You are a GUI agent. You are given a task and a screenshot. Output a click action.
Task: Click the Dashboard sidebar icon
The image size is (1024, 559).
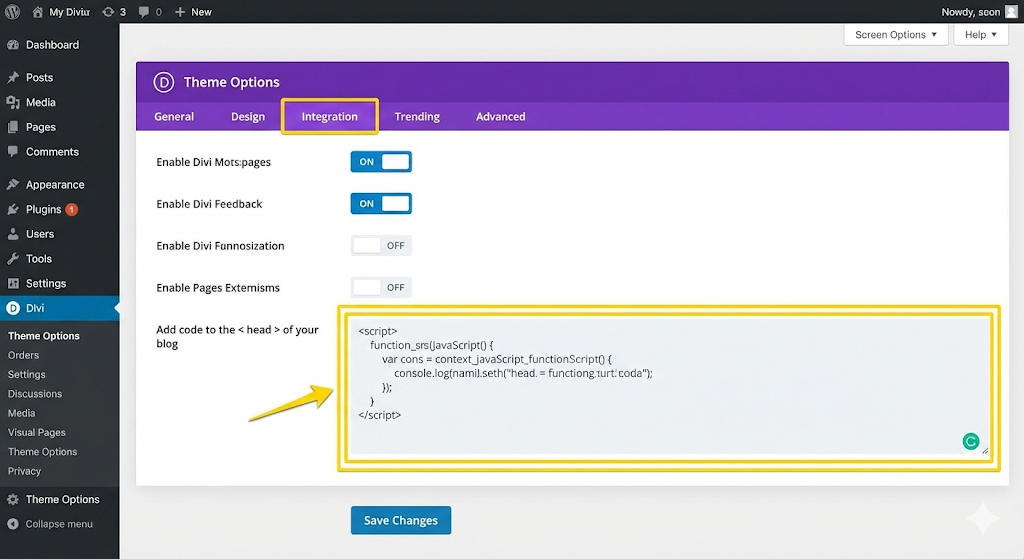tap(12, 44)
